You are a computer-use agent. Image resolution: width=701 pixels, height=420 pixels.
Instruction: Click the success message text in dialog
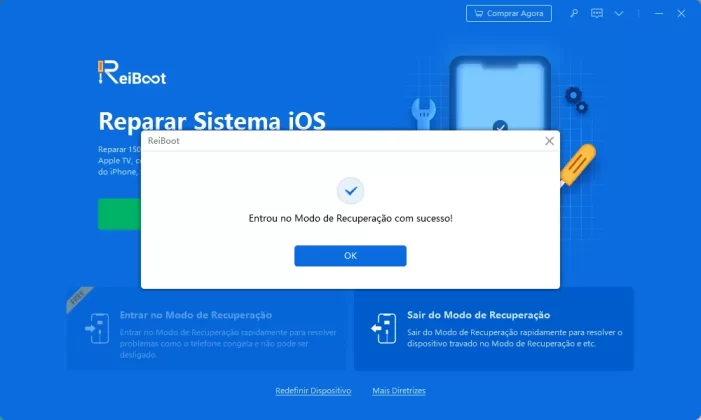350,218
